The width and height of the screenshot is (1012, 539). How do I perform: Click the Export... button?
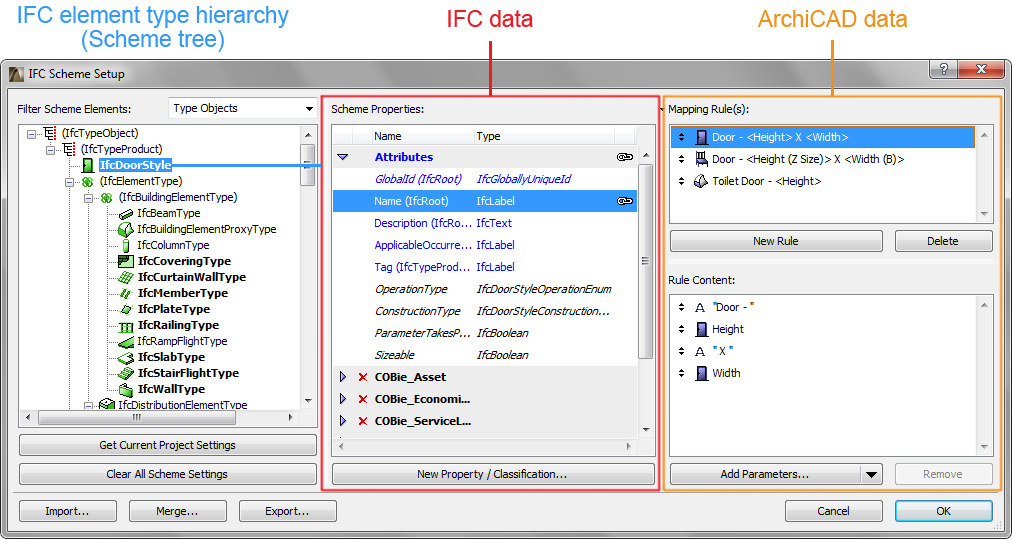288,511
